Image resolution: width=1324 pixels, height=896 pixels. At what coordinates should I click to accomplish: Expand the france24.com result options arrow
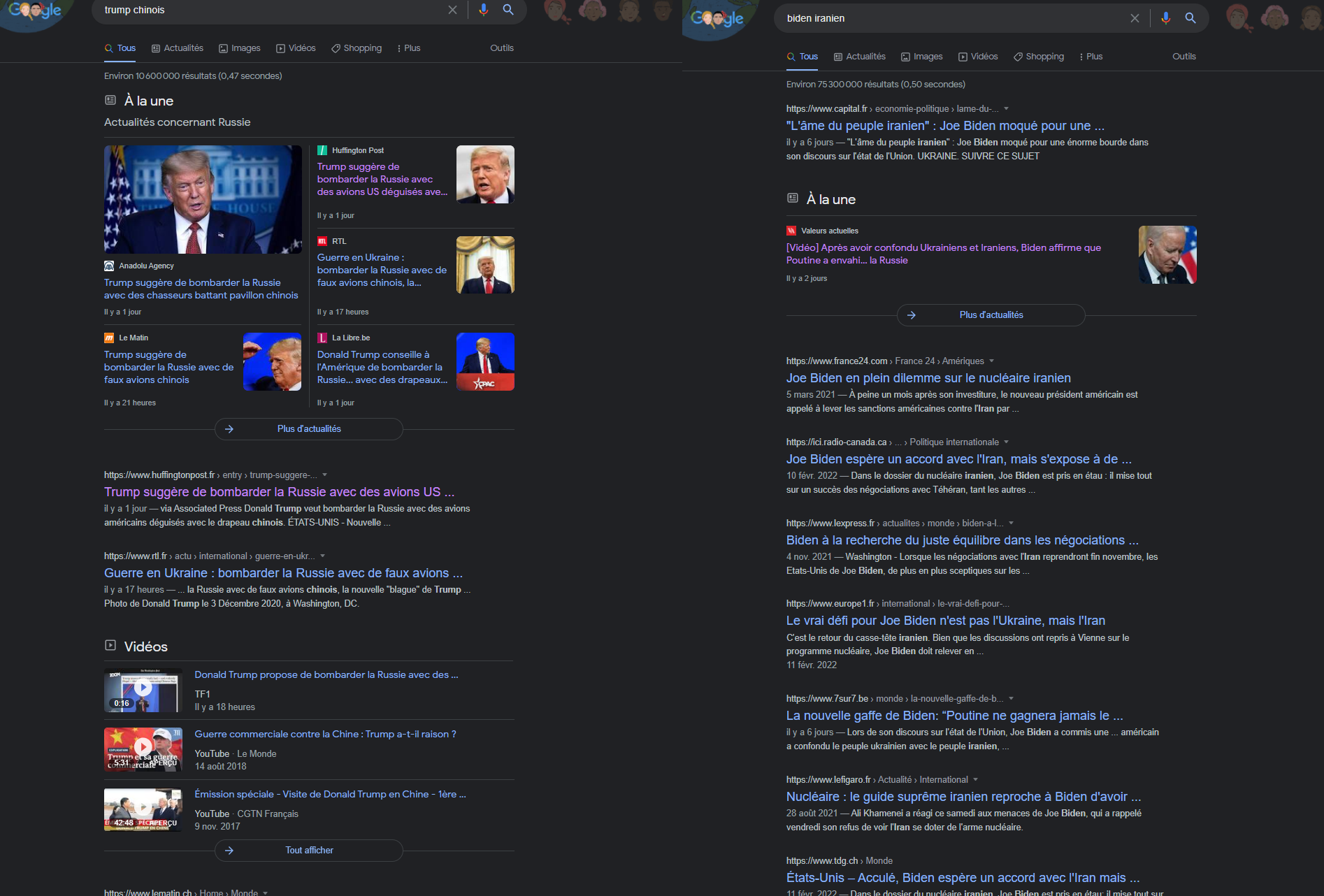point(991,361)
